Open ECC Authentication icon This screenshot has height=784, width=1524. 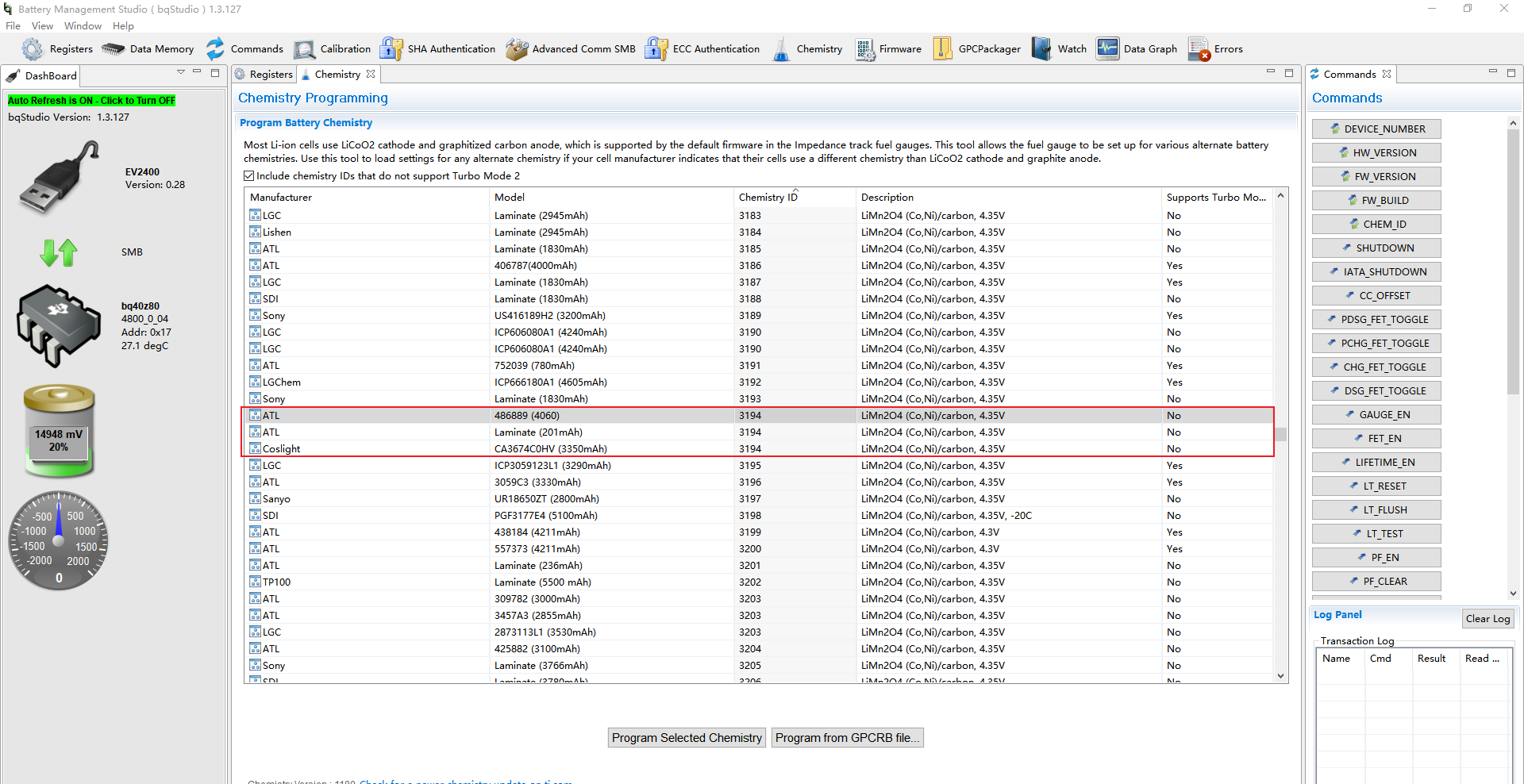[656, 49]
